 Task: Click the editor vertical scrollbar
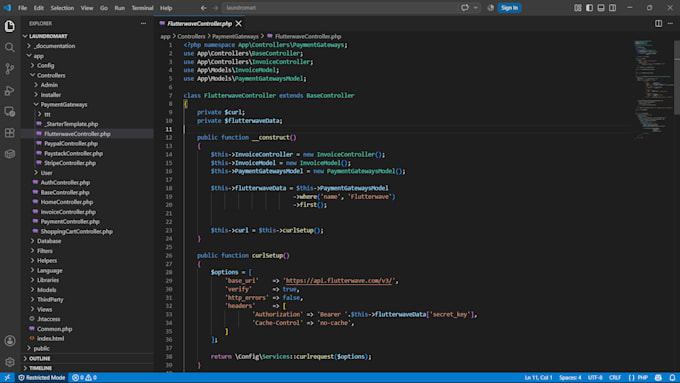pyautogui.click(x=677, y=78)
